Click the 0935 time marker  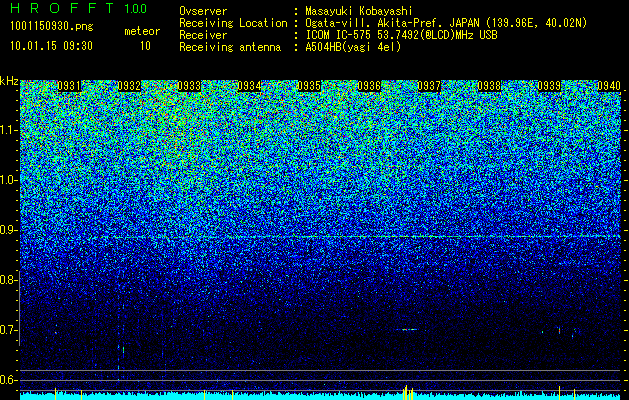309,86
